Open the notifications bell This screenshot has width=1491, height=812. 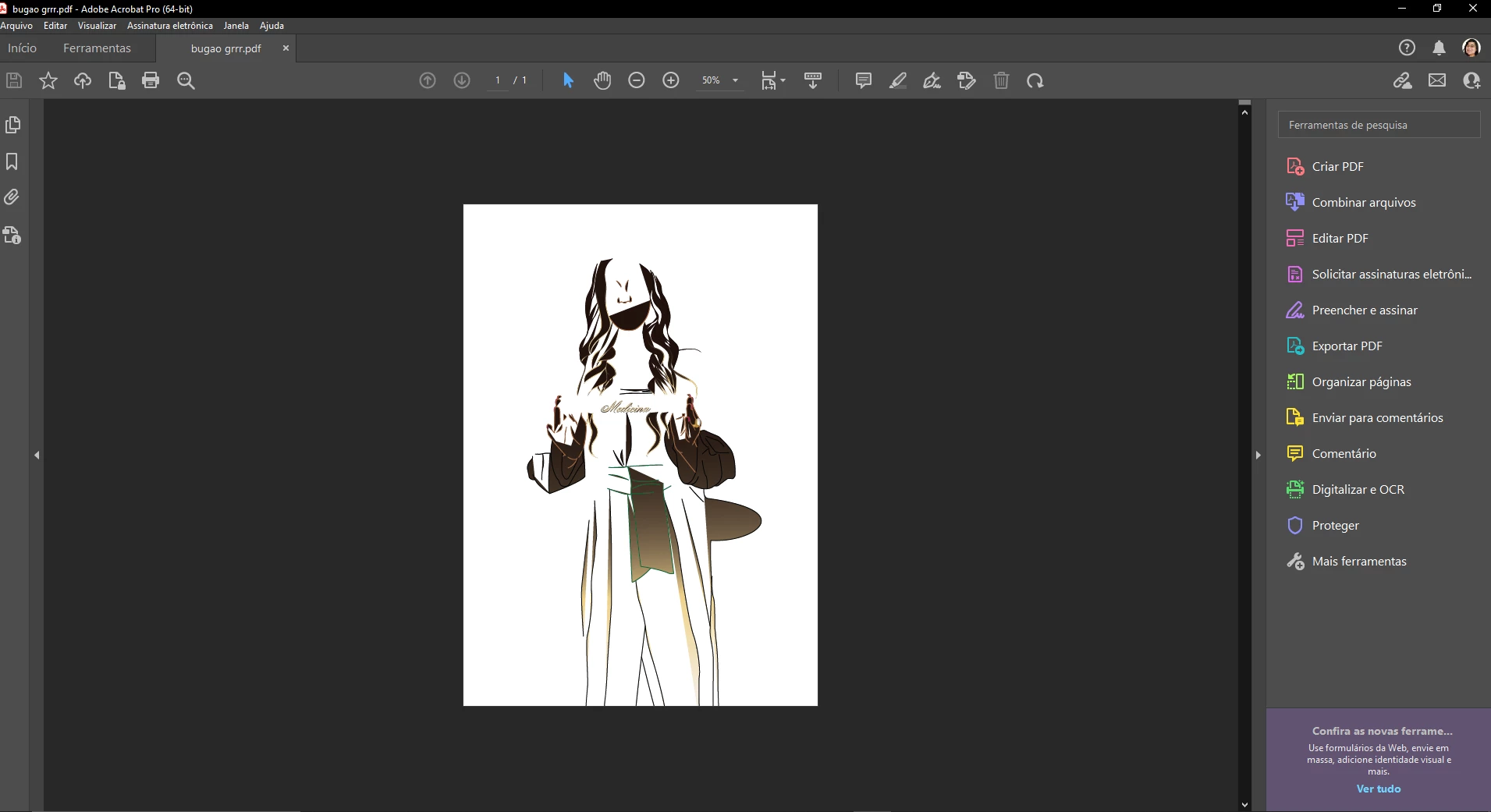coord(1440,48)
